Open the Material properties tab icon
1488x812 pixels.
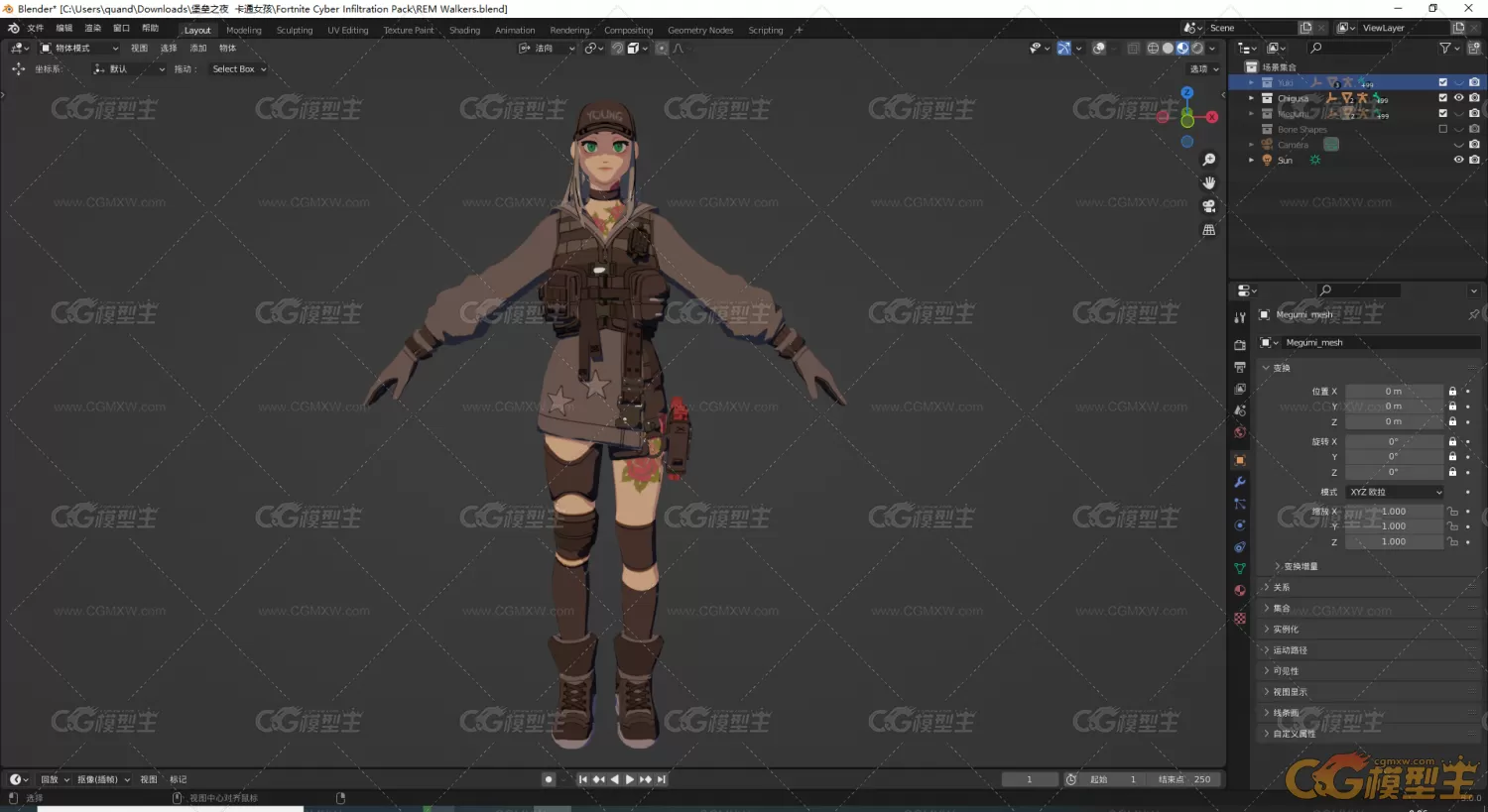pos(1239,591)
